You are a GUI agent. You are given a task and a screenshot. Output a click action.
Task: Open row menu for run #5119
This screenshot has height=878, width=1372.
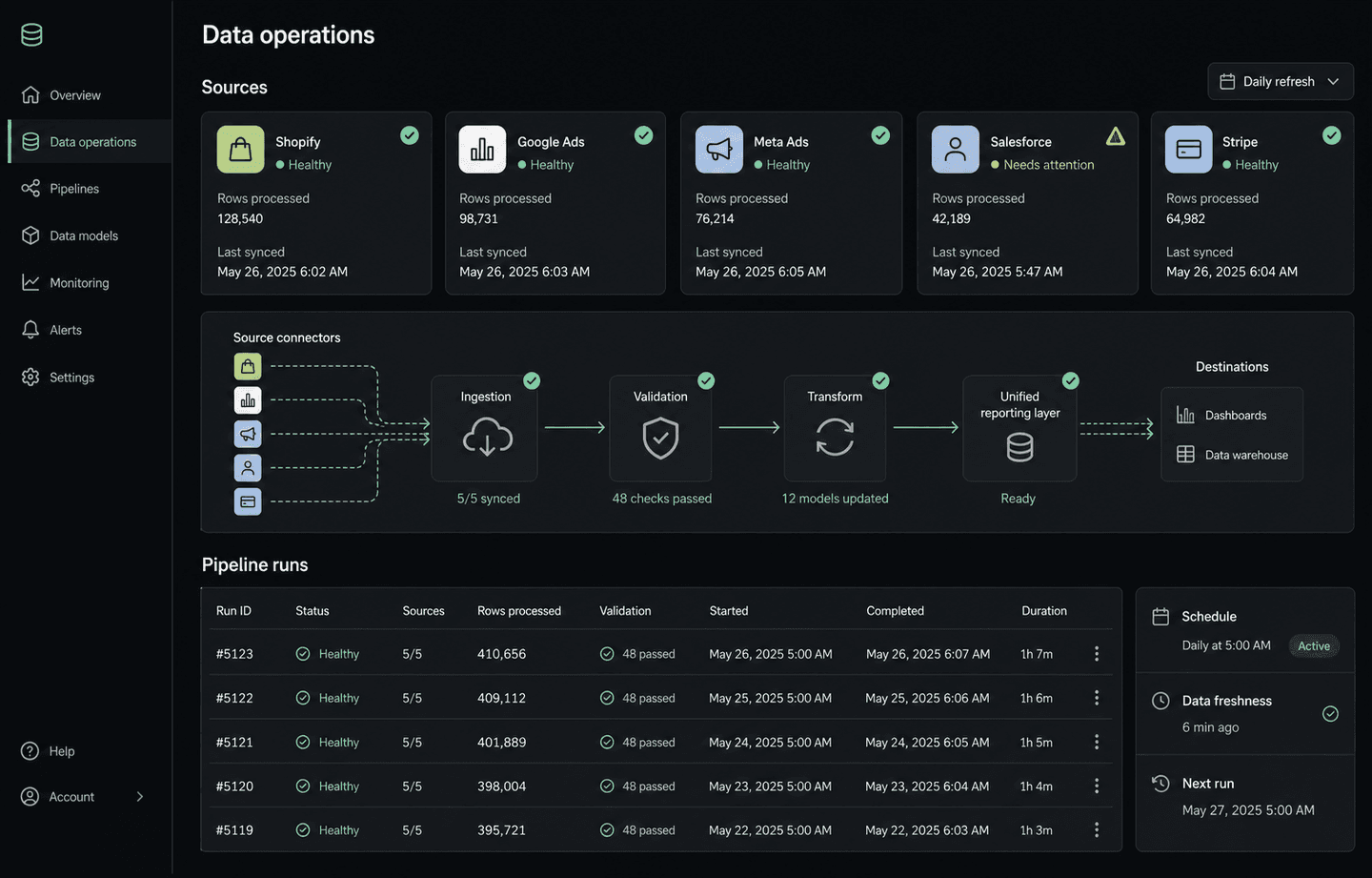tap(1097, 830)
